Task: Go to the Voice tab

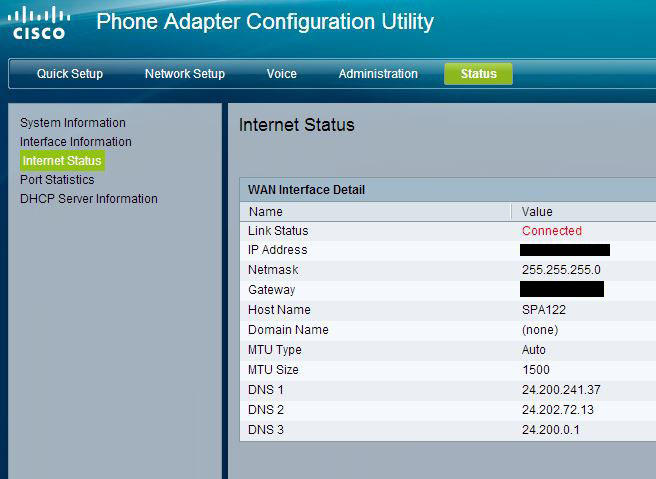Action: (281, 74)
